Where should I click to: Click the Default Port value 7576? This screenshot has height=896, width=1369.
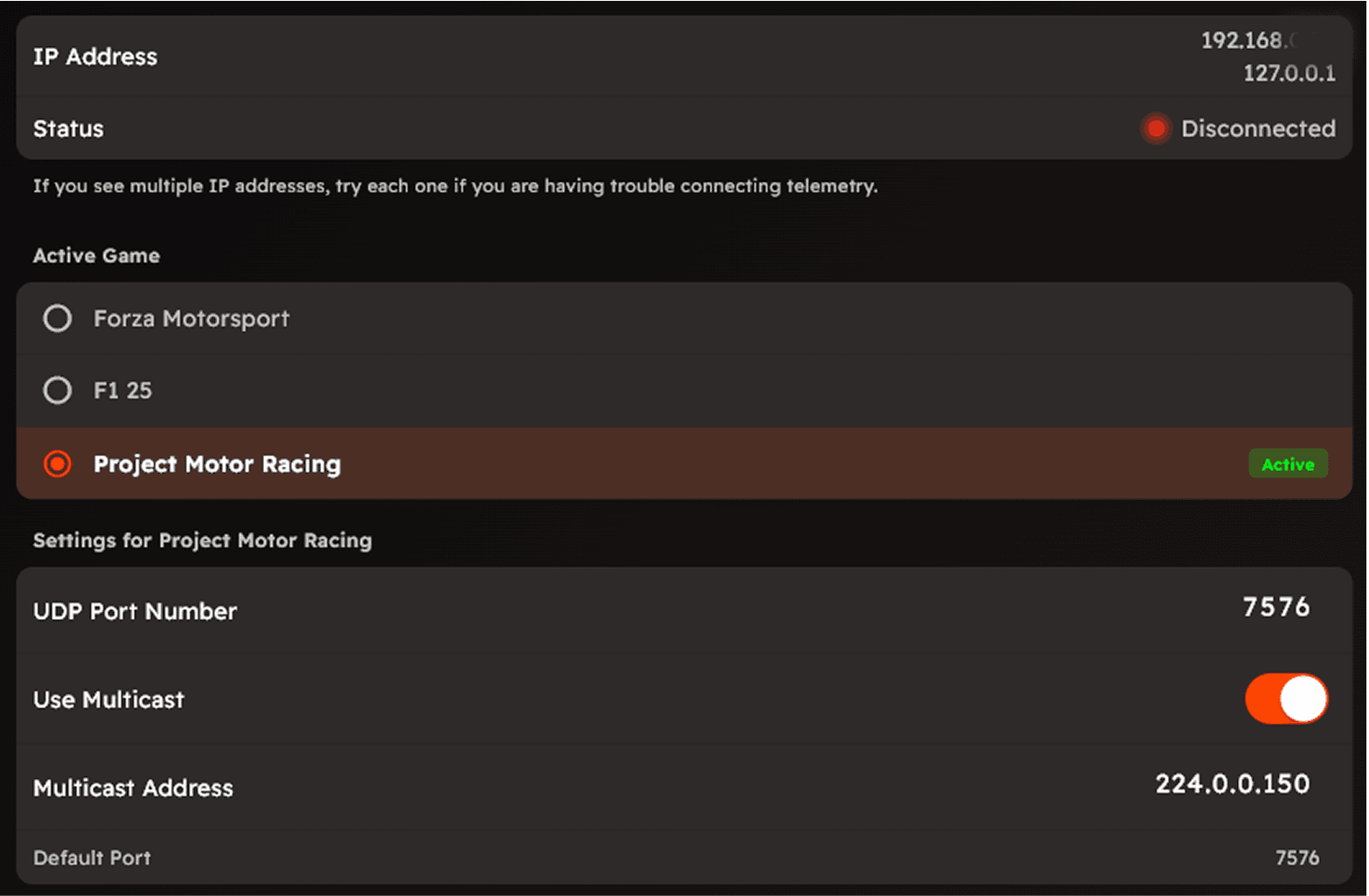coord(1297,858)
